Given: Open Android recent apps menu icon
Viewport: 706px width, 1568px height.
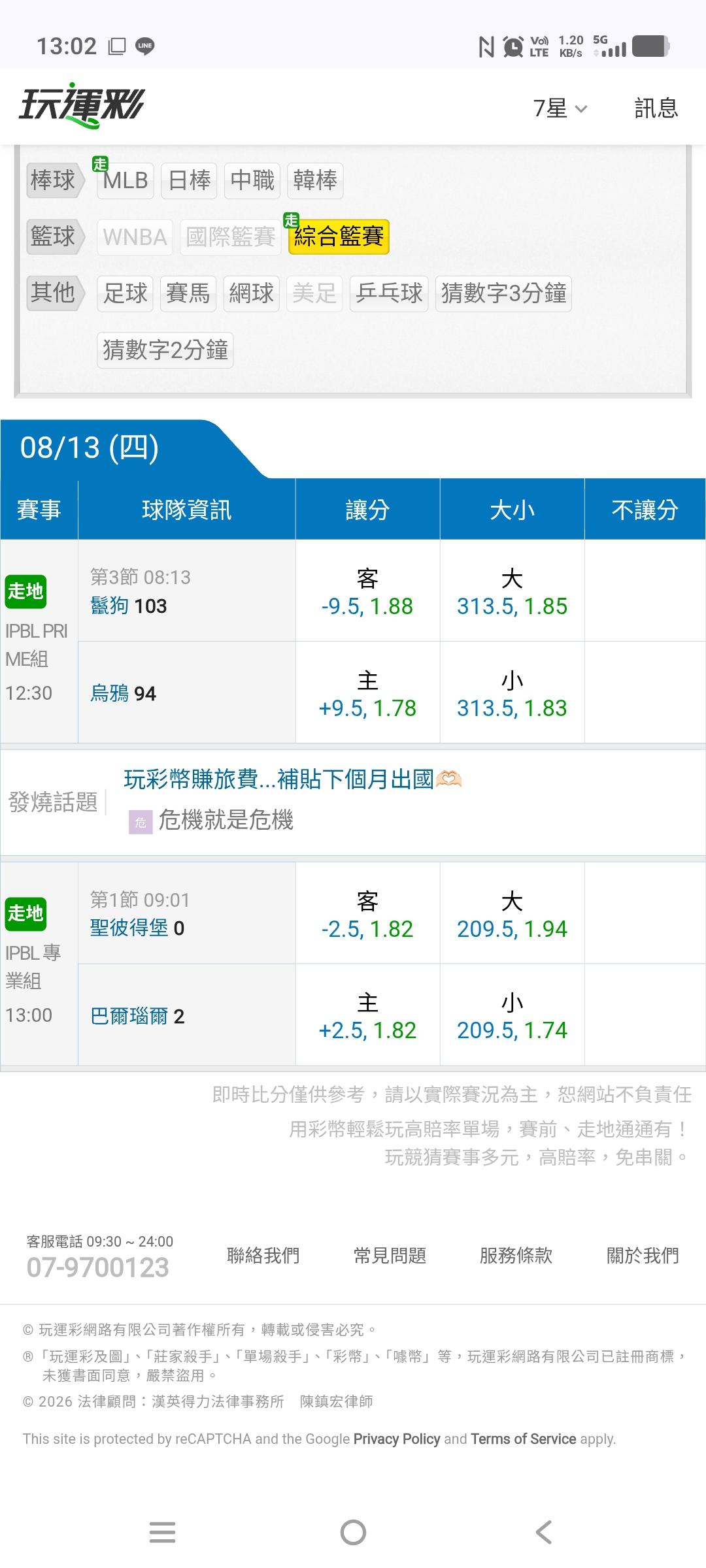Looking at the screenshot, I should (x=162, y=1532).
